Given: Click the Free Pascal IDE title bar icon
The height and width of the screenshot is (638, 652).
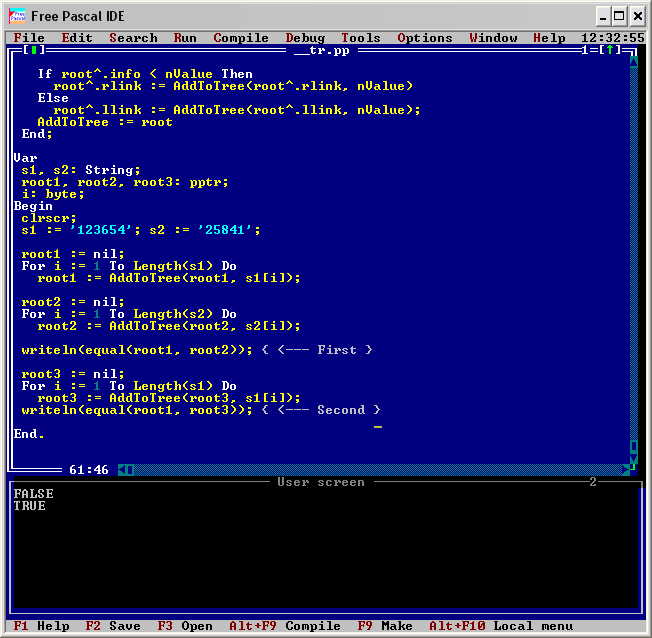Looking at the screenshot, I should coord(17,15).
